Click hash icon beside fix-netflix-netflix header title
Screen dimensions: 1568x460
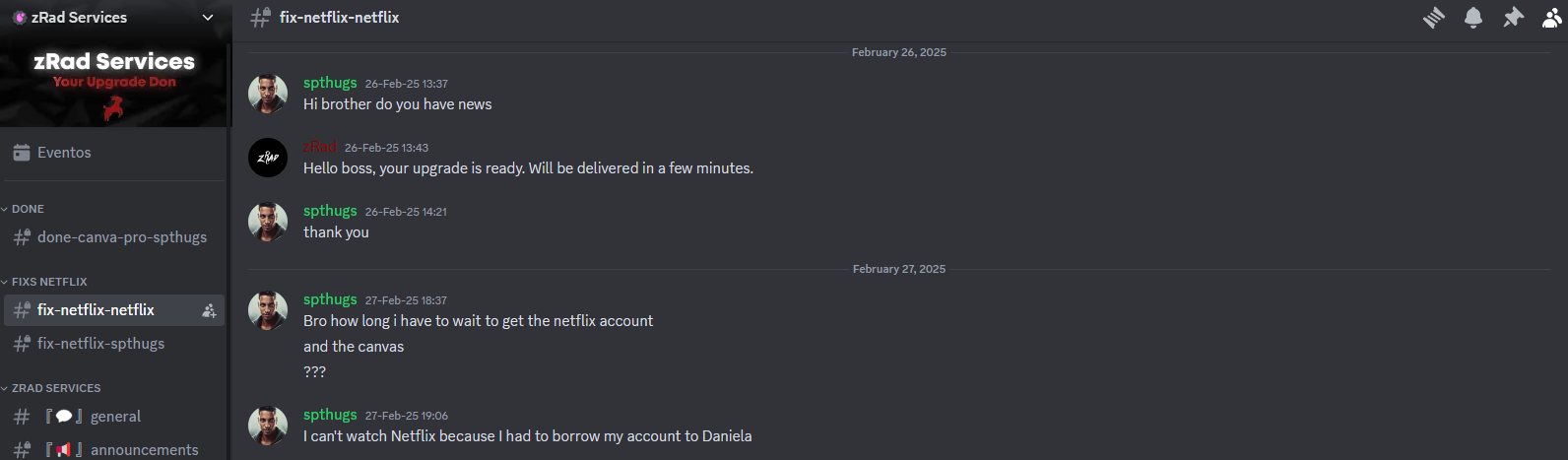[x=260, y=18]
